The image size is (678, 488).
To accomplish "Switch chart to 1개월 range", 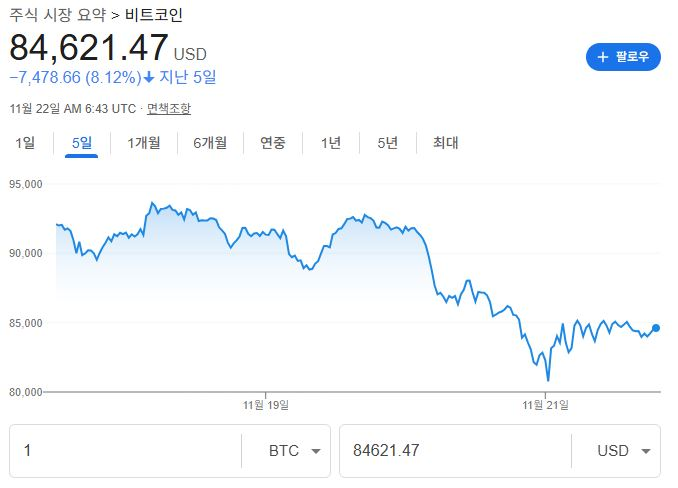I will [144, 143].
